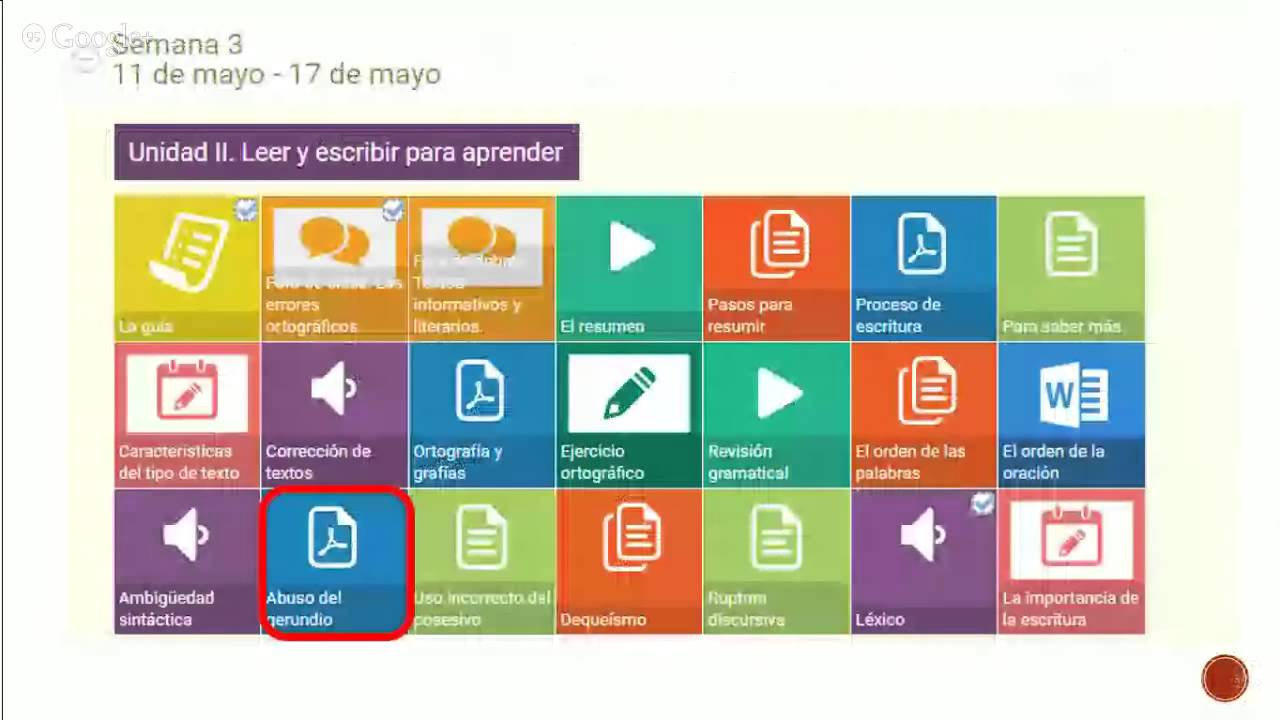This screenshot has height=720, width=1280.
Task: Open the Pasos para resumir page
Action: (776, 268)
